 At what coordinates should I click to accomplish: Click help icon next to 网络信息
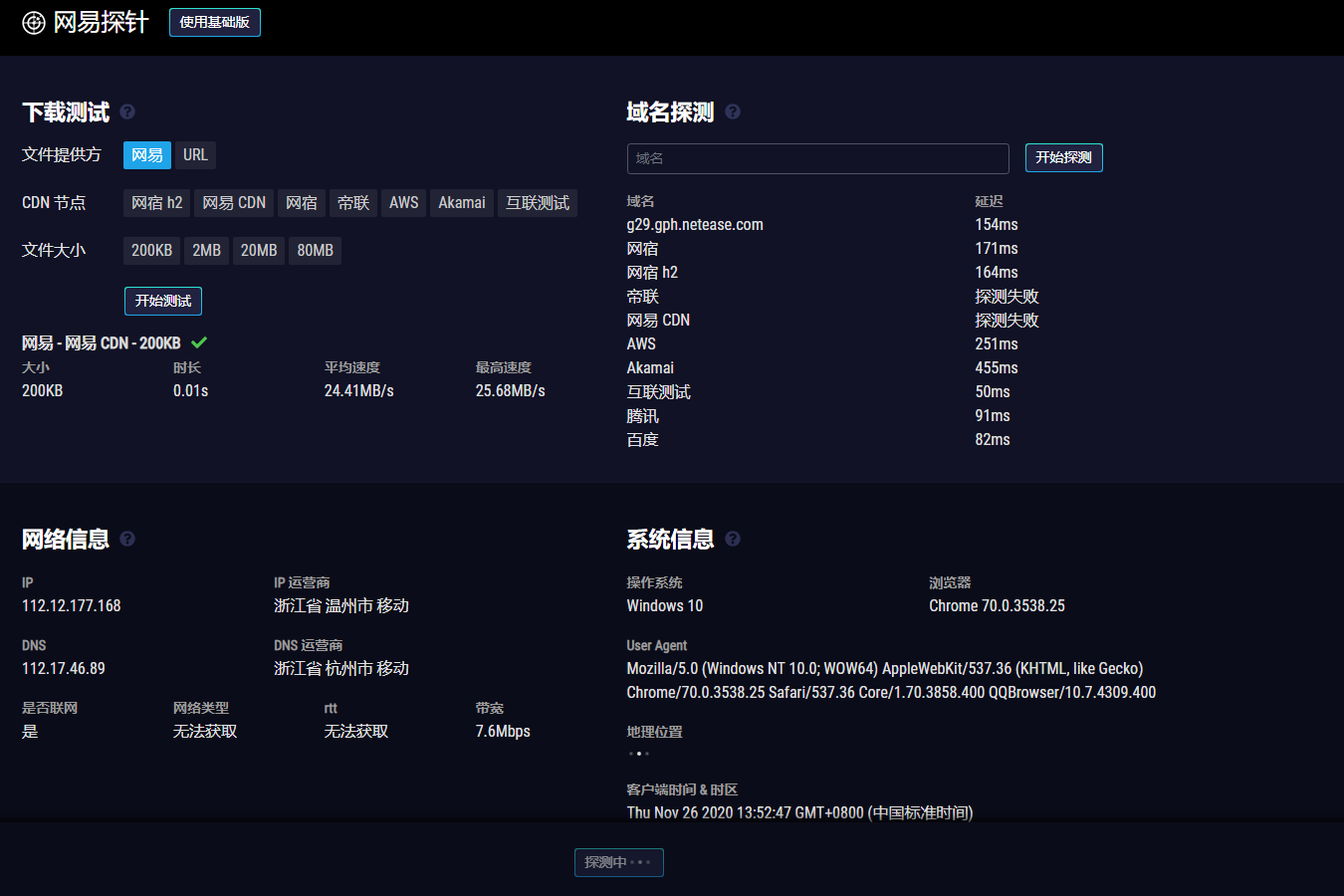(127, 539)
